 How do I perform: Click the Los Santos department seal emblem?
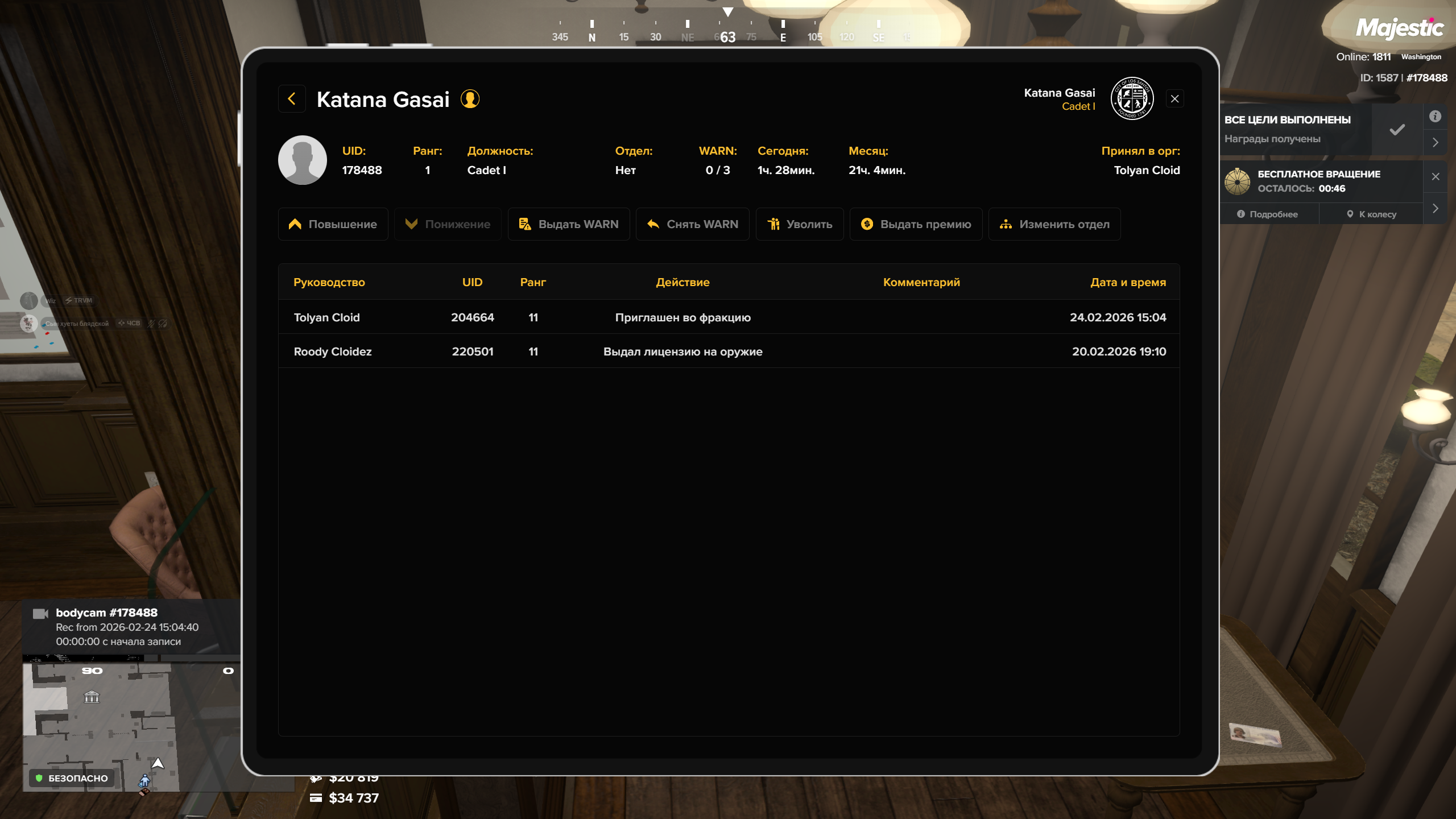1132,99
